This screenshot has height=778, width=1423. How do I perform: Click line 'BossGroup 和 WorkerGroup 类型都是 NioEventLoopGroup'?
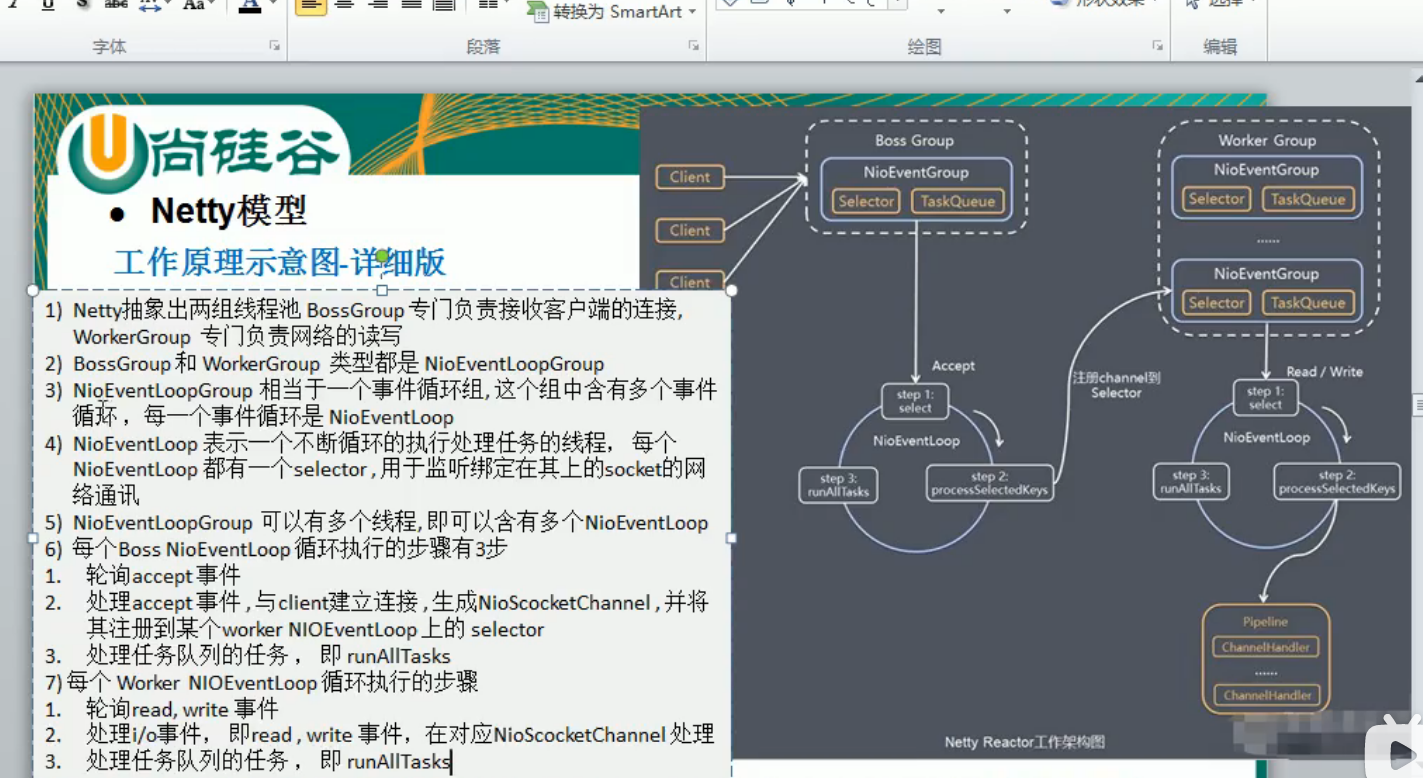[339, 364]
